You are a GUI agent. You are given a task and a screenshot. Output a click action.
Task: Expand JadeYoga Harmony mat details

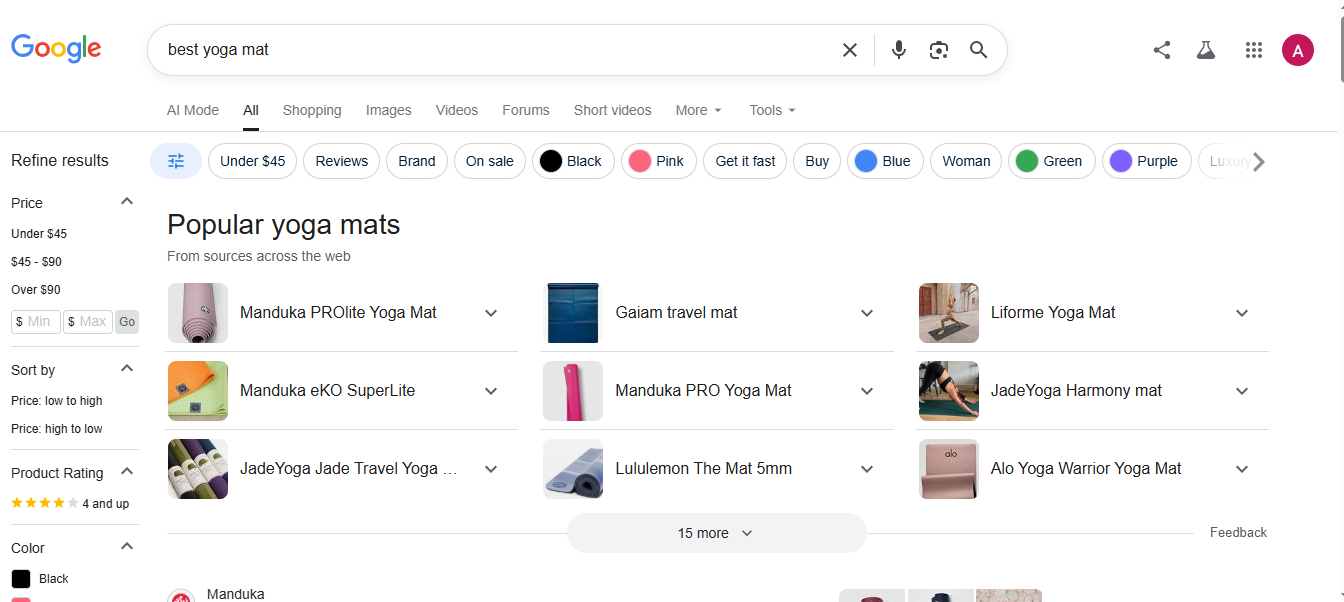click(1242, 391)
